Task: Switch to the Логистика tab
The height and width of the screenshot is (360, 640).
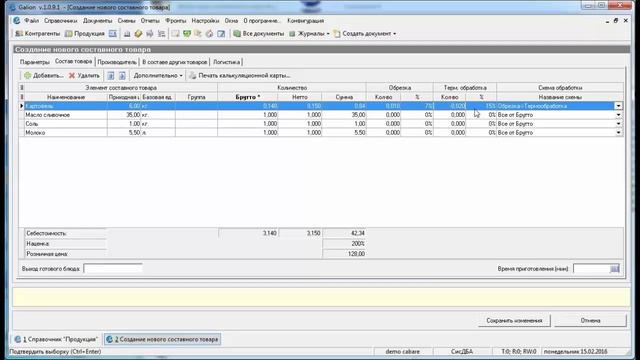Action: (x=227, y=62)
